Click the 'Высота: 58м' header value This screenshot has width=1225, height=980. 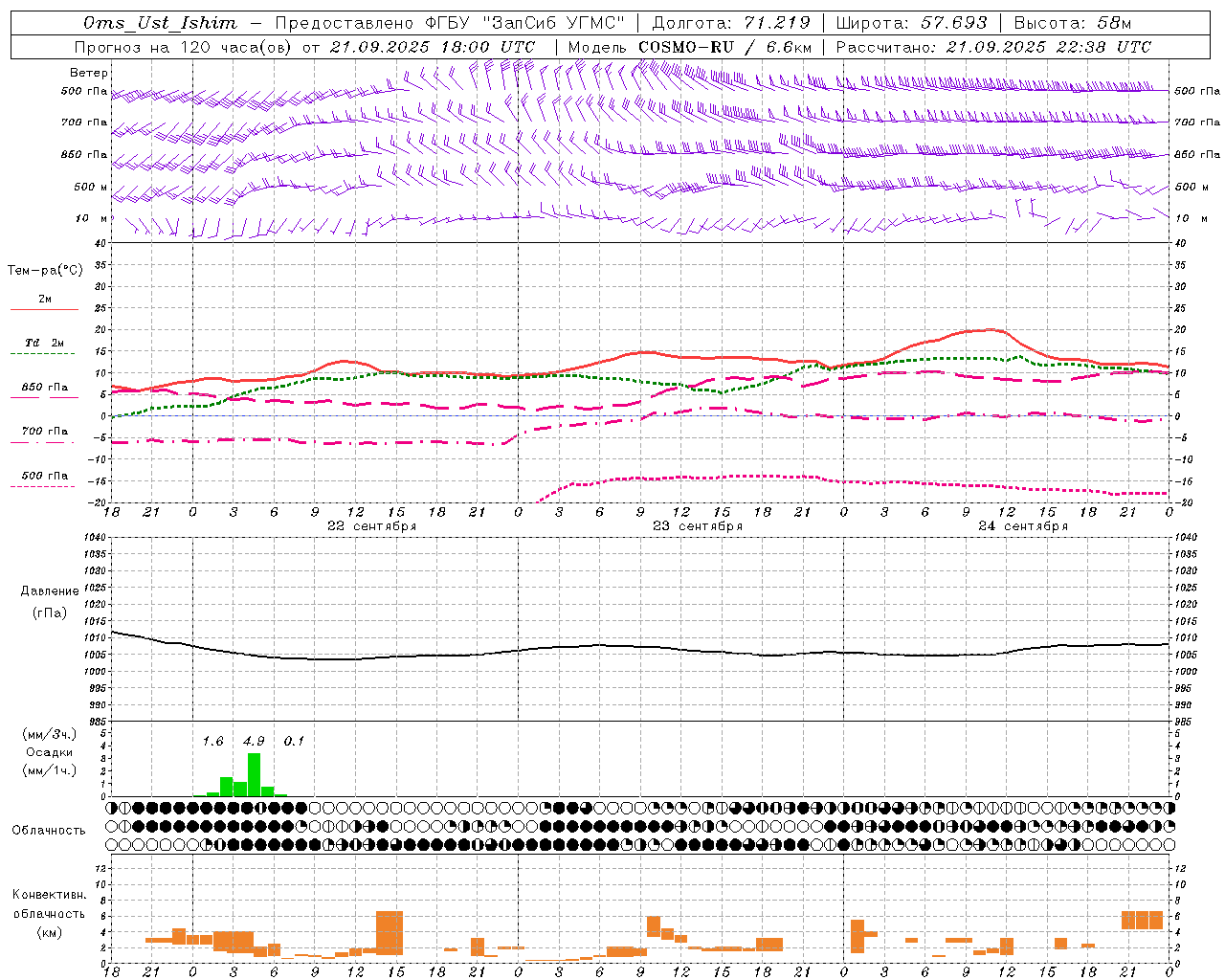pyautogui.click(x=1072, y=23)
